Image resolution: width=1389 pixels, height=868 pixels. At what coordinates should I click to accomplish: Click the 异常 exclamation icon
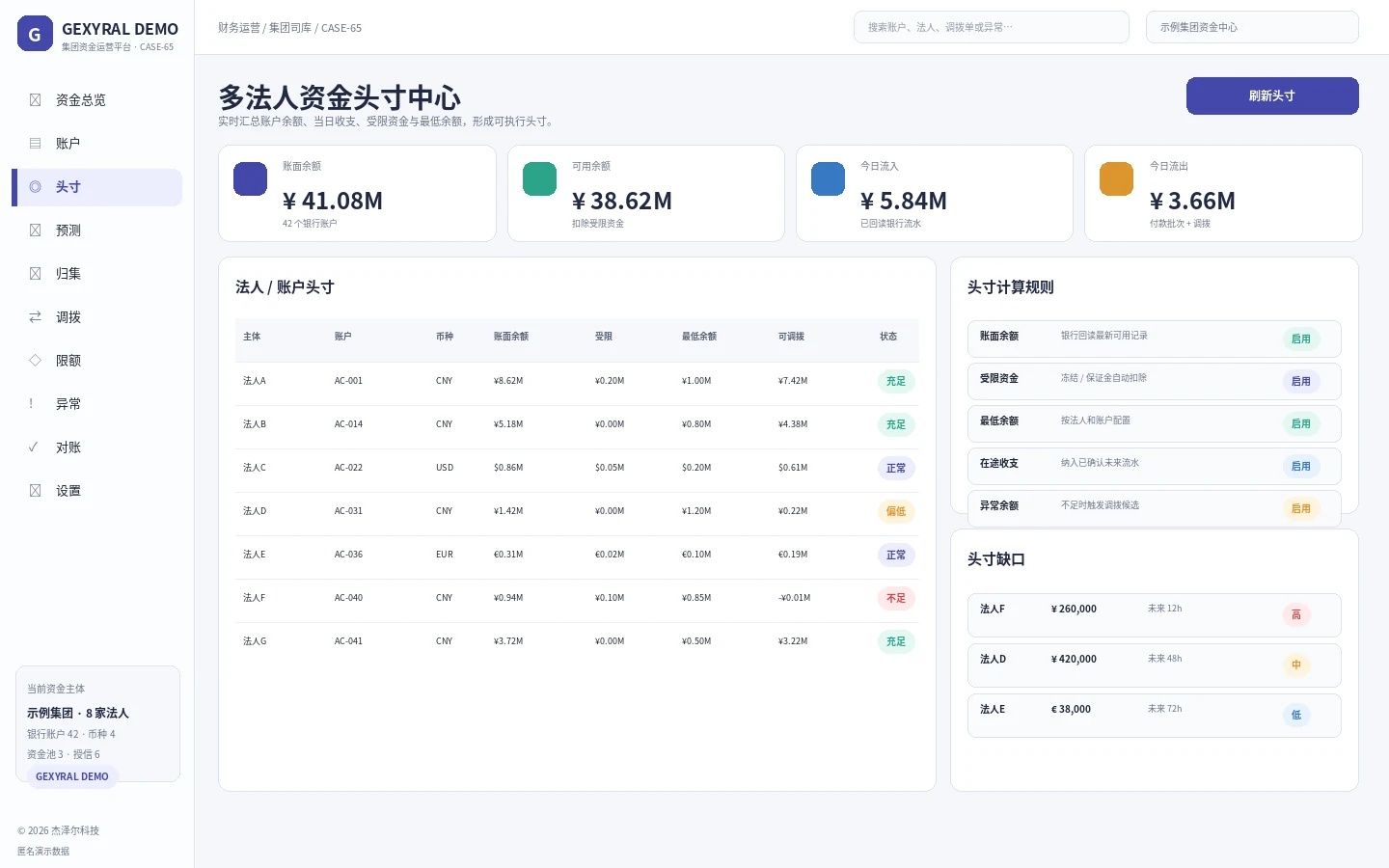[x=31, y=404]
